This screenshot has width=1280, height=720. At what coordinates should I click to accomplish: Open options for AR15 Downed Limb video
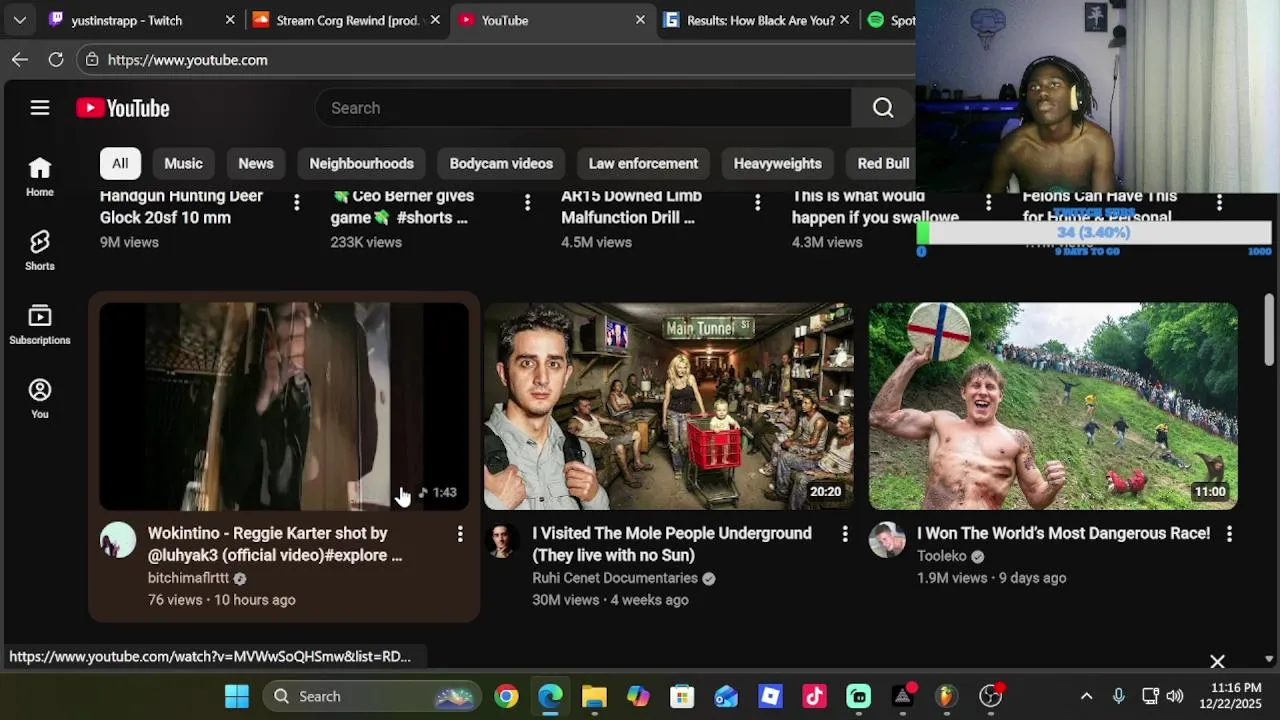coord(757,203)
